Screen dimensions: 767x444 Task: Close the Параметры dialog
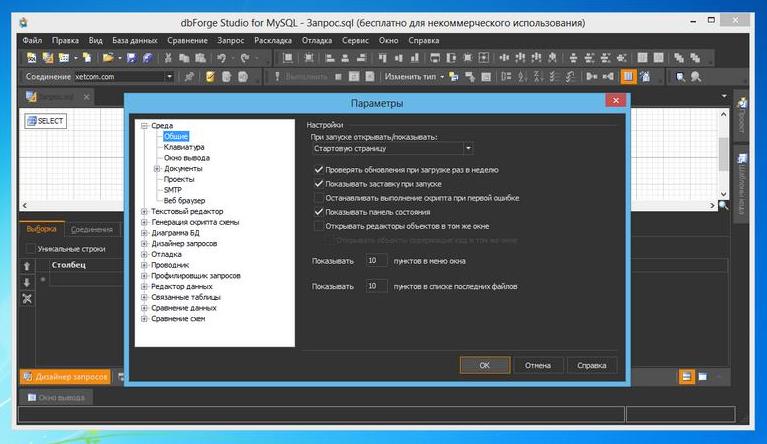tap(616, 100)
